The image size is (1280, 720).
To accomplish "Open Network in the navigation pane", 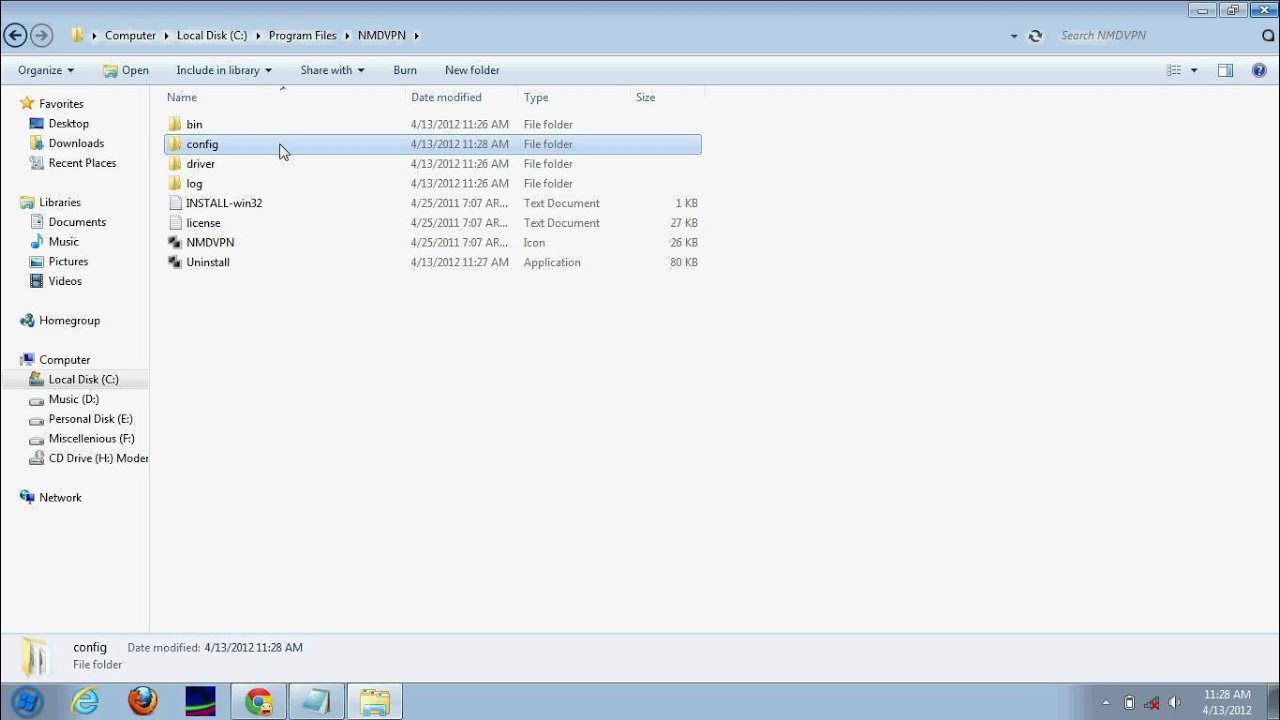I will point(60,497).
